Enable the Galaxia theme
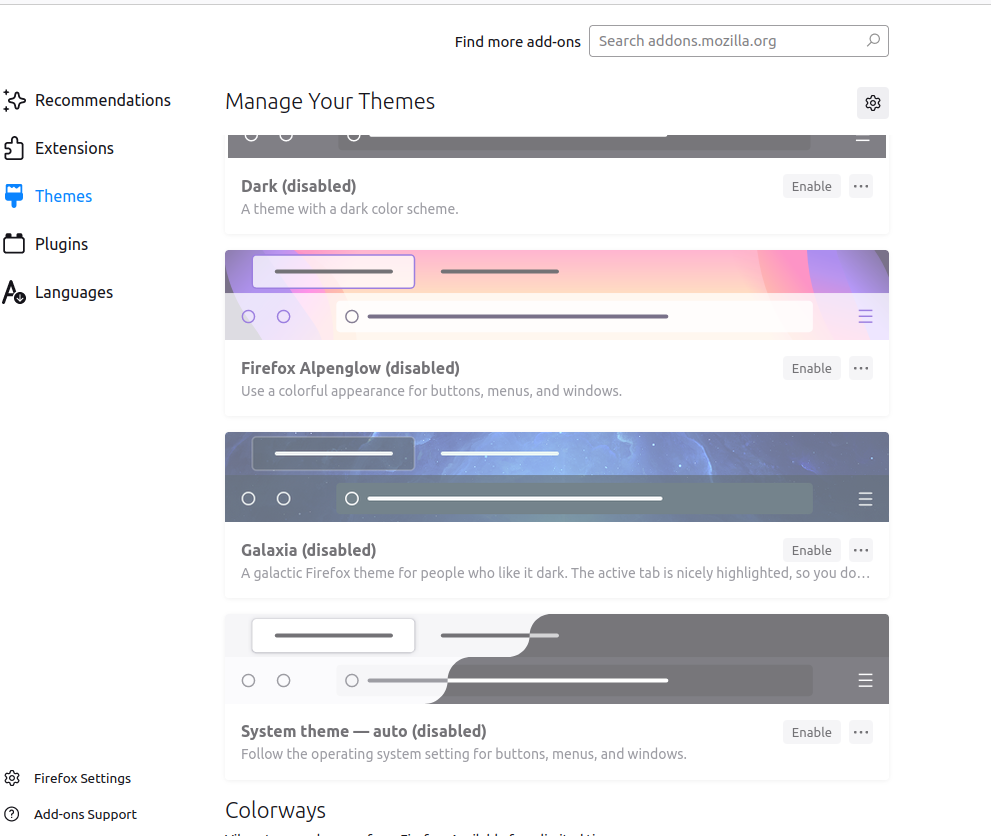The image size is (991, 836). tap(812, 550)
